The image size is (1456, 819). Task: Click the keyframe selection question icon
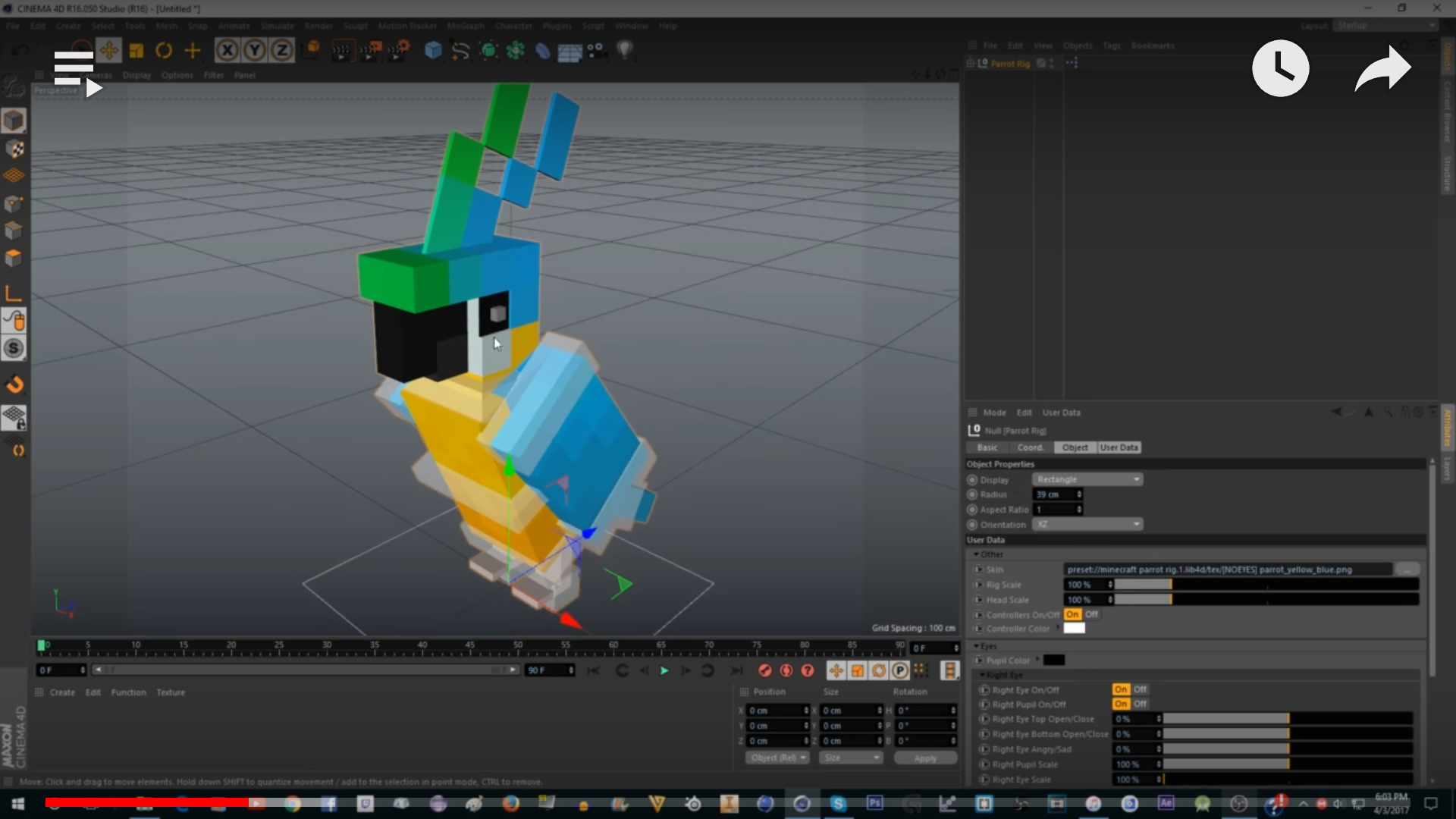[x=808, y=670]
